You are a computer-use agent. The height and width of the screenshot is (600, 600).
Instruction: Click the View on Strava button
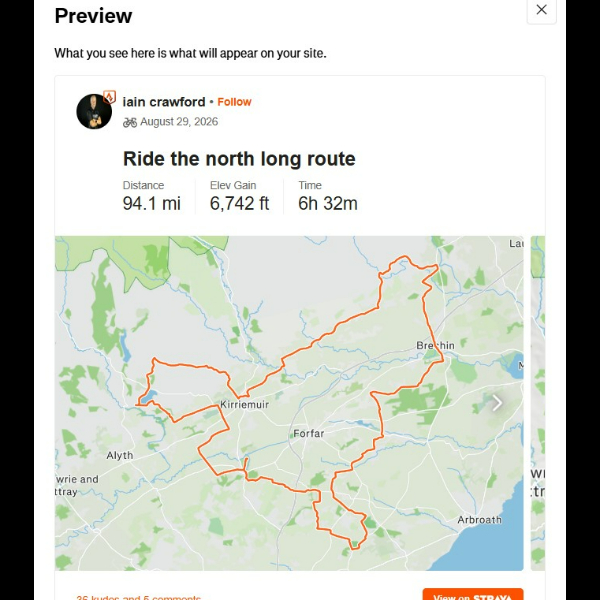tap(473, 594)
